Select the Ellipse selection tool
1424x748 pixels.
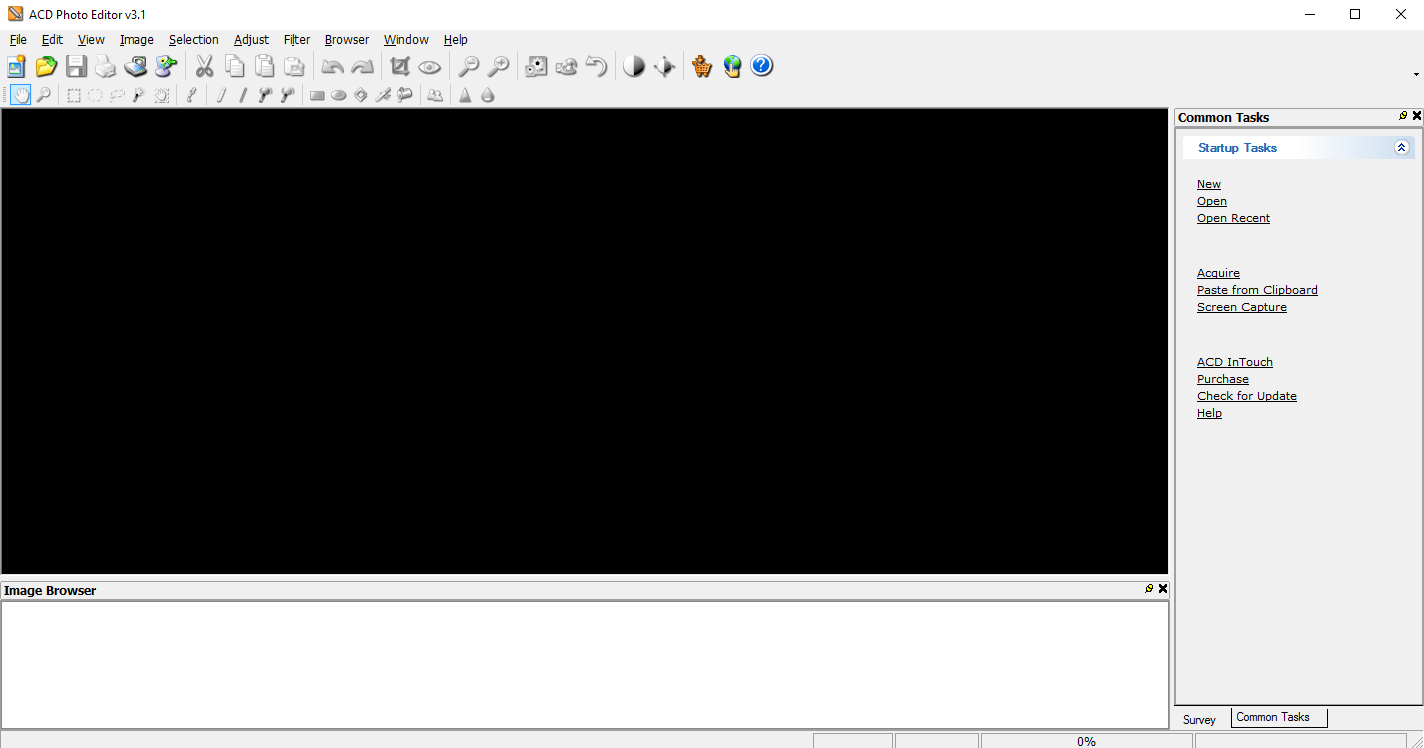95,95
